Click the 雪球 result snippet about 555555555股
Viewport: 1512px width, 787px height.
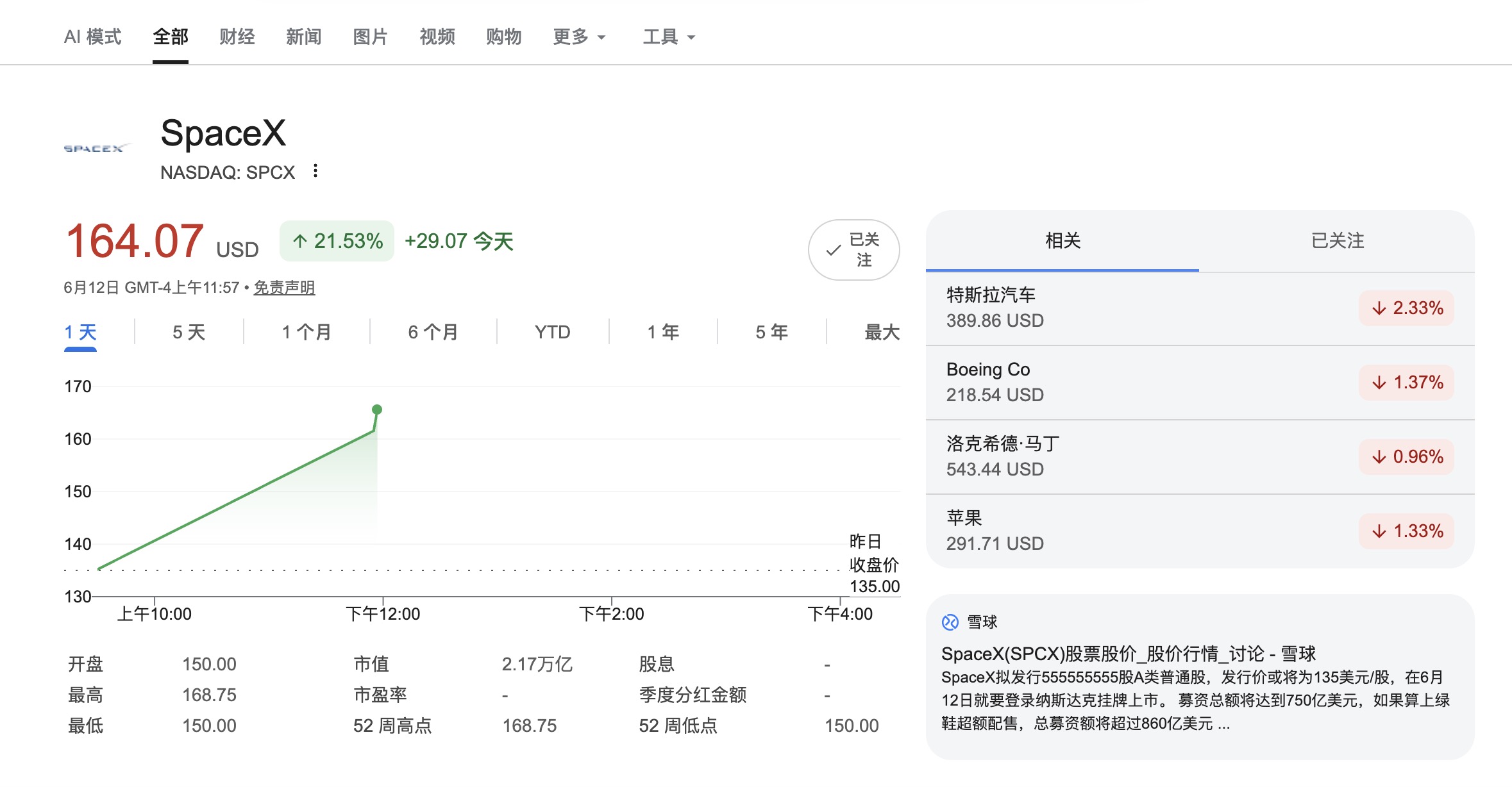[1195, 700]
